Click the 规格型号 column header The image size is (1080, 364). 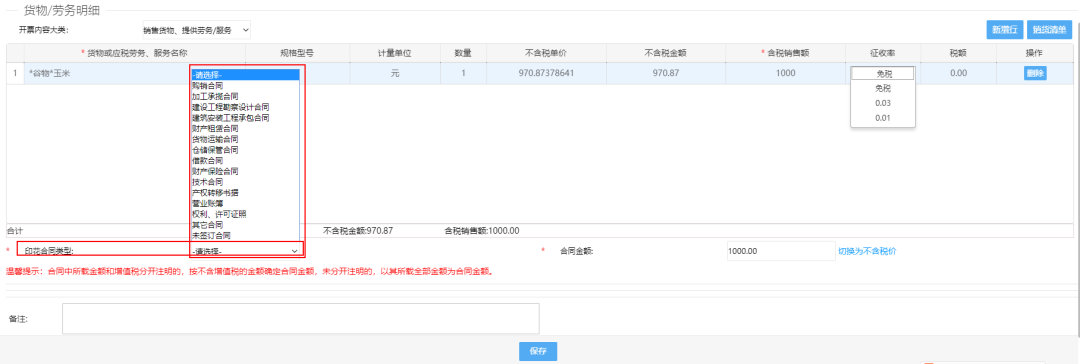tap(297, 52)
